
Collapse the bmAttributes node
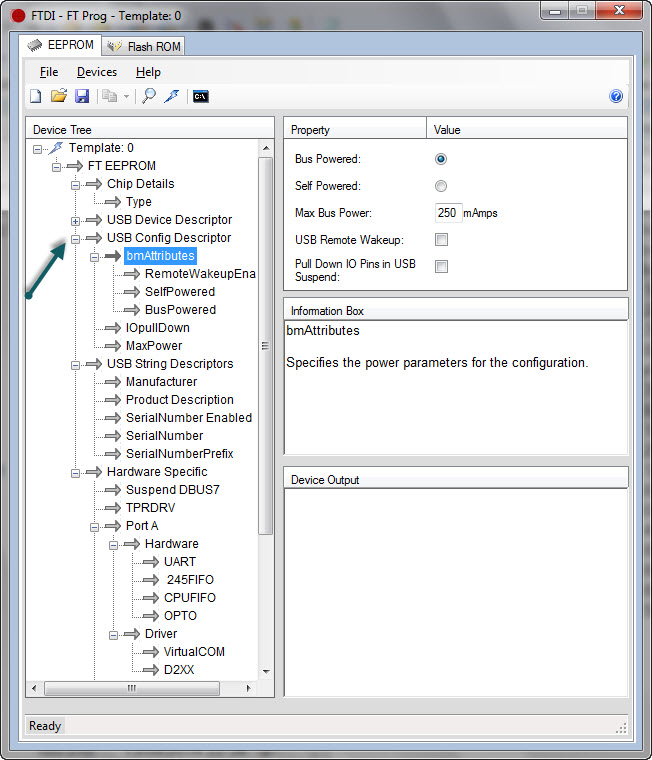[94, 257]
